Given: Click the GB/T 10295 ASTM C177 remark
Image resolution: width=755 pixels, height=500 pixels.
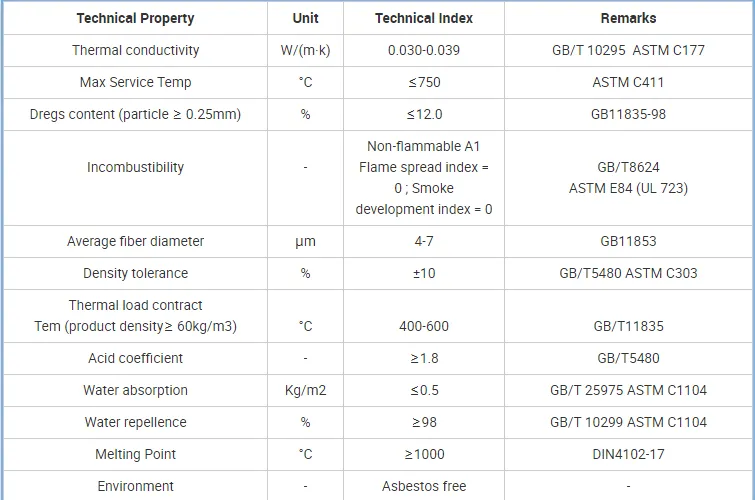Looking at the screenshot, I should [x=628, y=50].
